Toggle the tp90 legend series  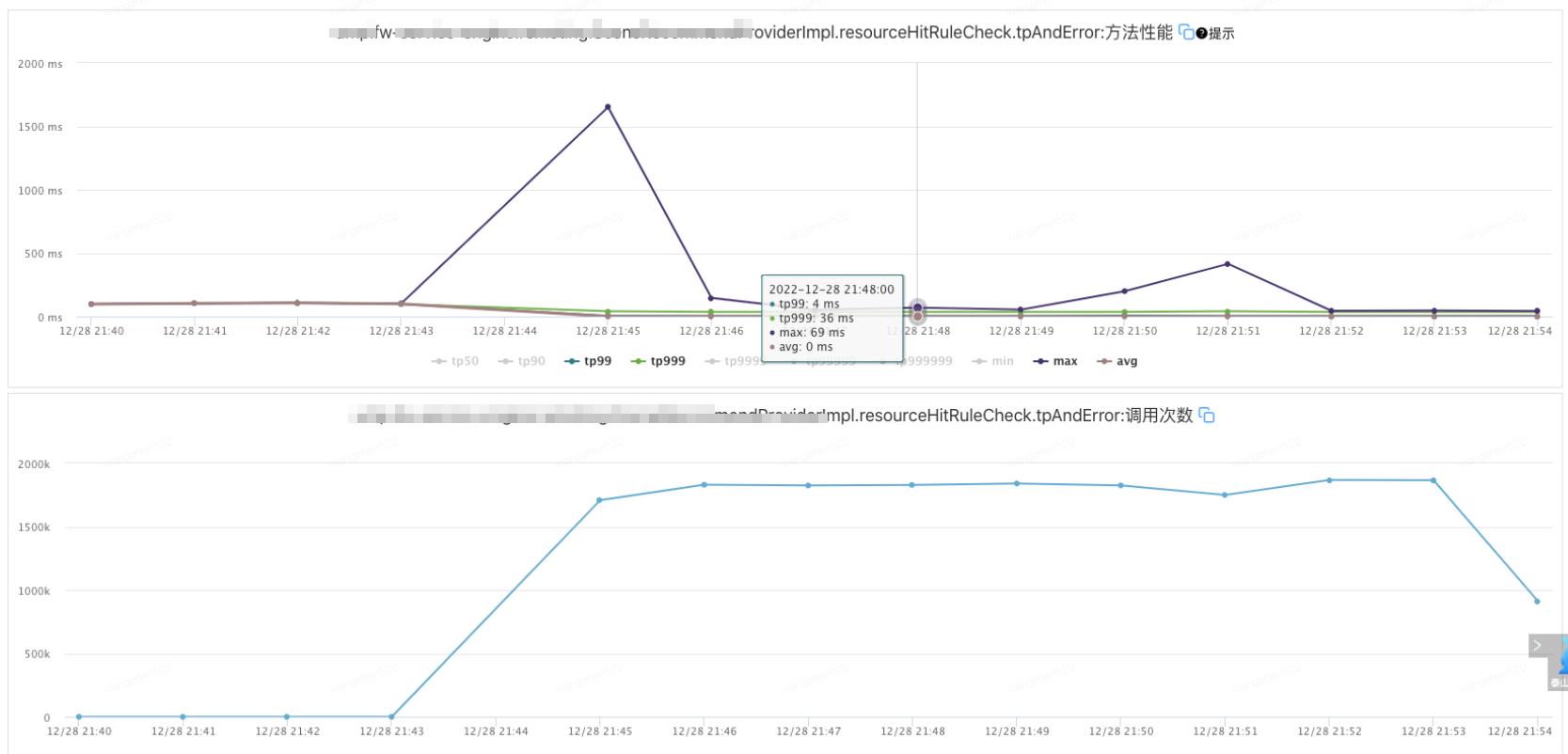[x=522, y=361]
